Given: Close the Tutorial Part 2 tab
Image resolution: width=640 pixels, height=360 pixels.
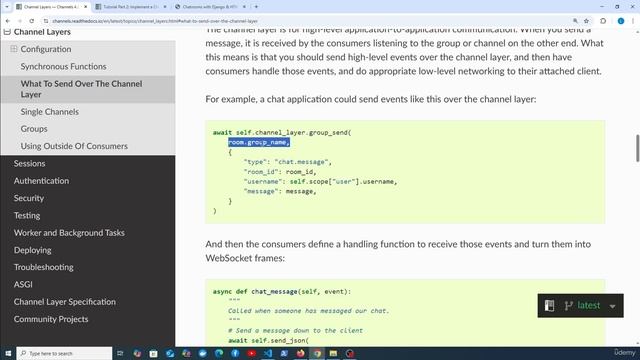Looking at the screenshot, I should pyautogui.click(x=165, y=7).
